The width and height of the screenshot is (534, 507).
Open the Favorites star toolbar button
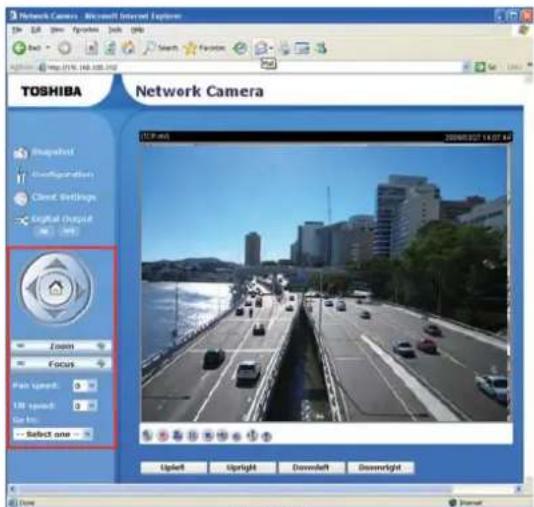[x=204, y=48]
